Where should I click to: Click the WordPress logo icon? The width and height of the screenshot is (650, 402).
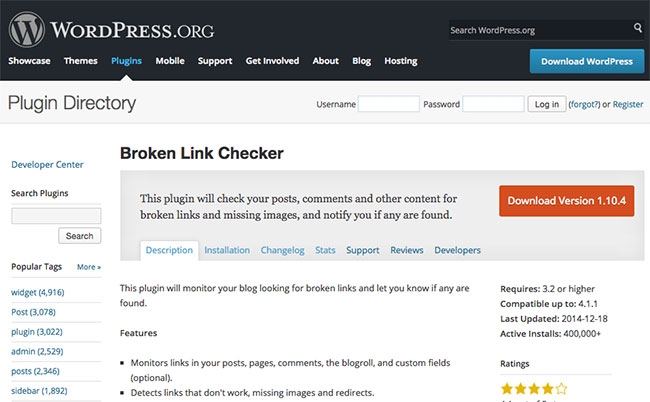27,30
